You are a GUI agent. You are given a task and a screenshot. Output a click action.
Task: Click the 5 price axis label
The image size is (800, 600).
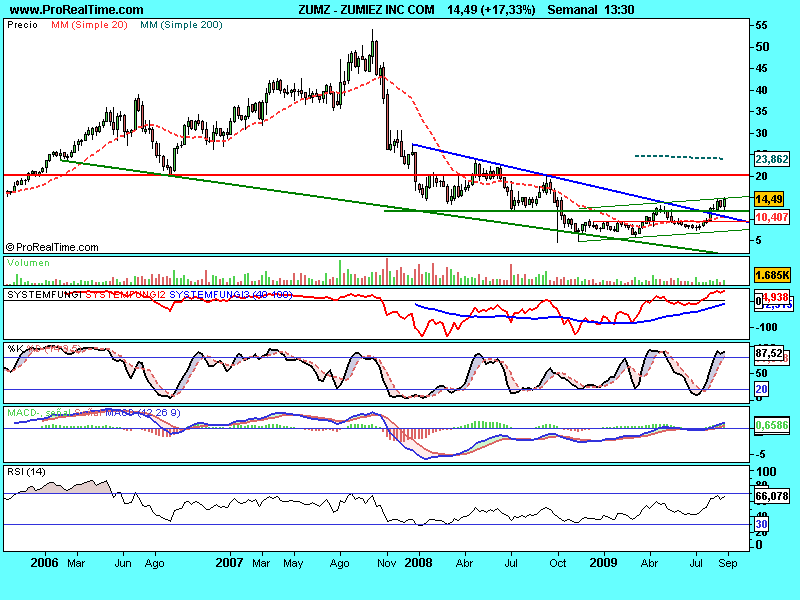click(x=759, y=240)
